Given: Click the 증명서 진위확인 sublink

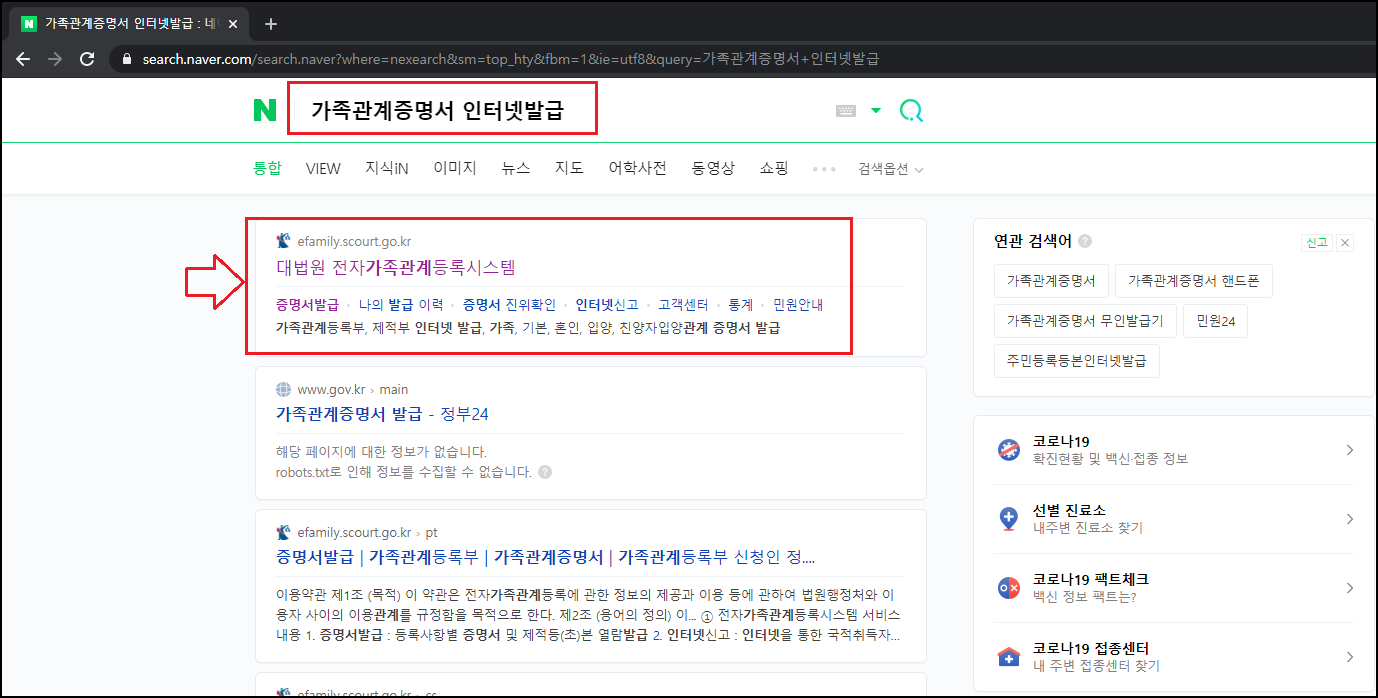Looking at the screenshot, I should [x=509, y=305].
